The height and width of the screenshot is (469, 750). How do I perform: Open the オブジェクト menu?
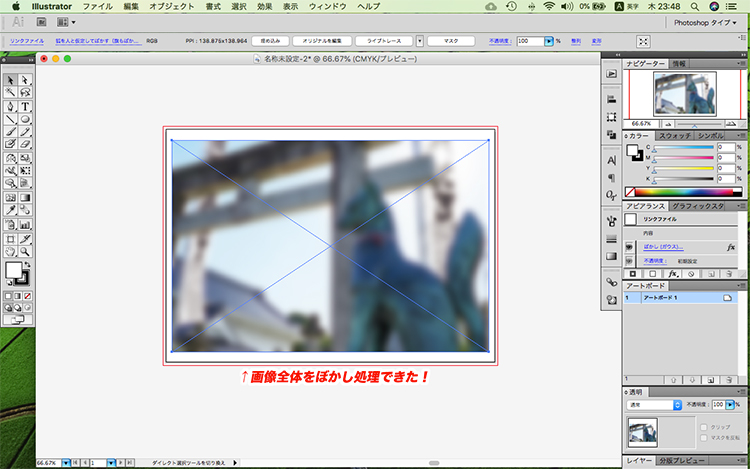point(172,6)
